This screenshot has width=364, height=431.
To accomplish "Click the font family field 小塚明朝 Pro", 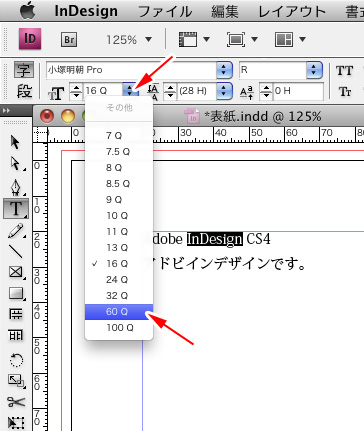I will 131,70.
